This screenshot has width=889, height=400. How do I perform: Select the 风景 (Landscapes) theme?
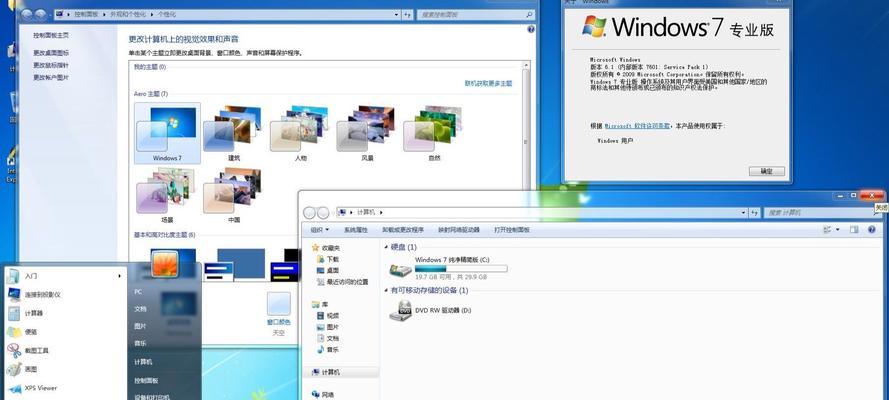pos(367,134)
